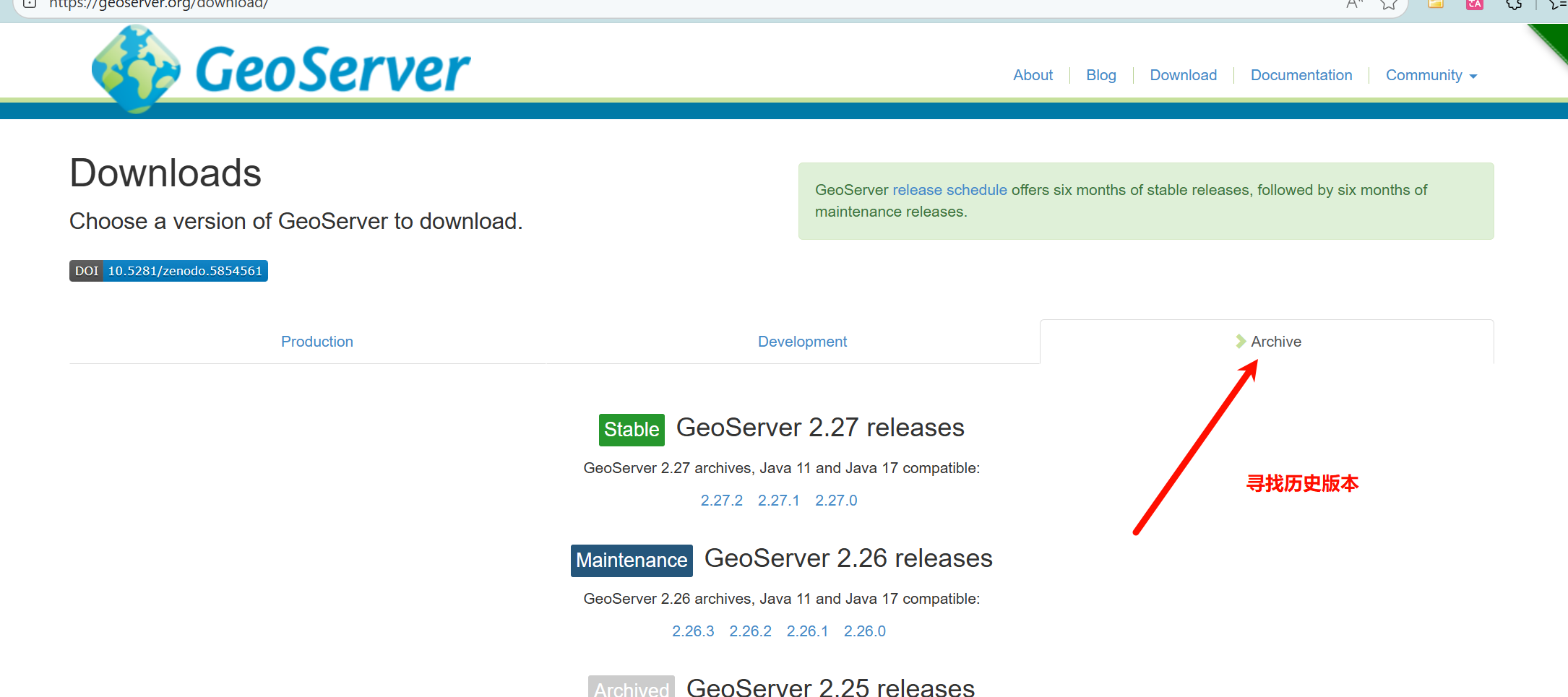This screenshot has width=1568, height=697.
Task: Click the GeoServer wordmark title
Action: 332,69
